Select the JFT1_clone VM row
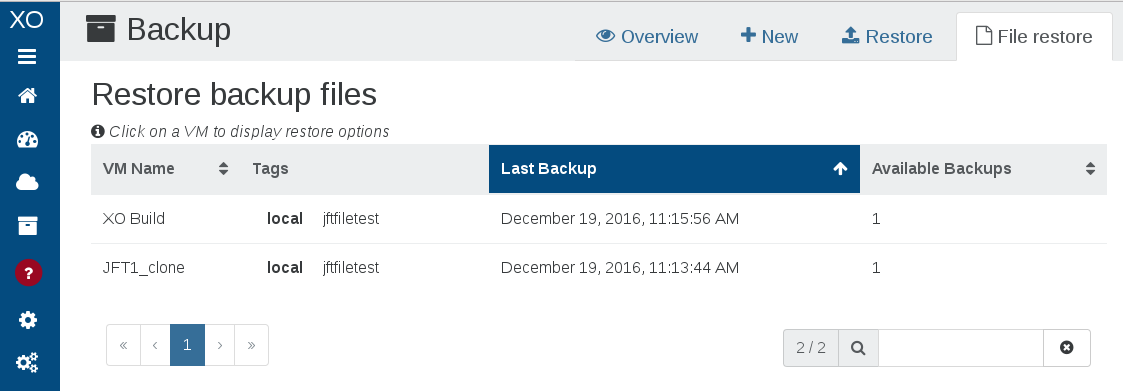Viewport: 1123px width, 391px height. coord(599,268)
